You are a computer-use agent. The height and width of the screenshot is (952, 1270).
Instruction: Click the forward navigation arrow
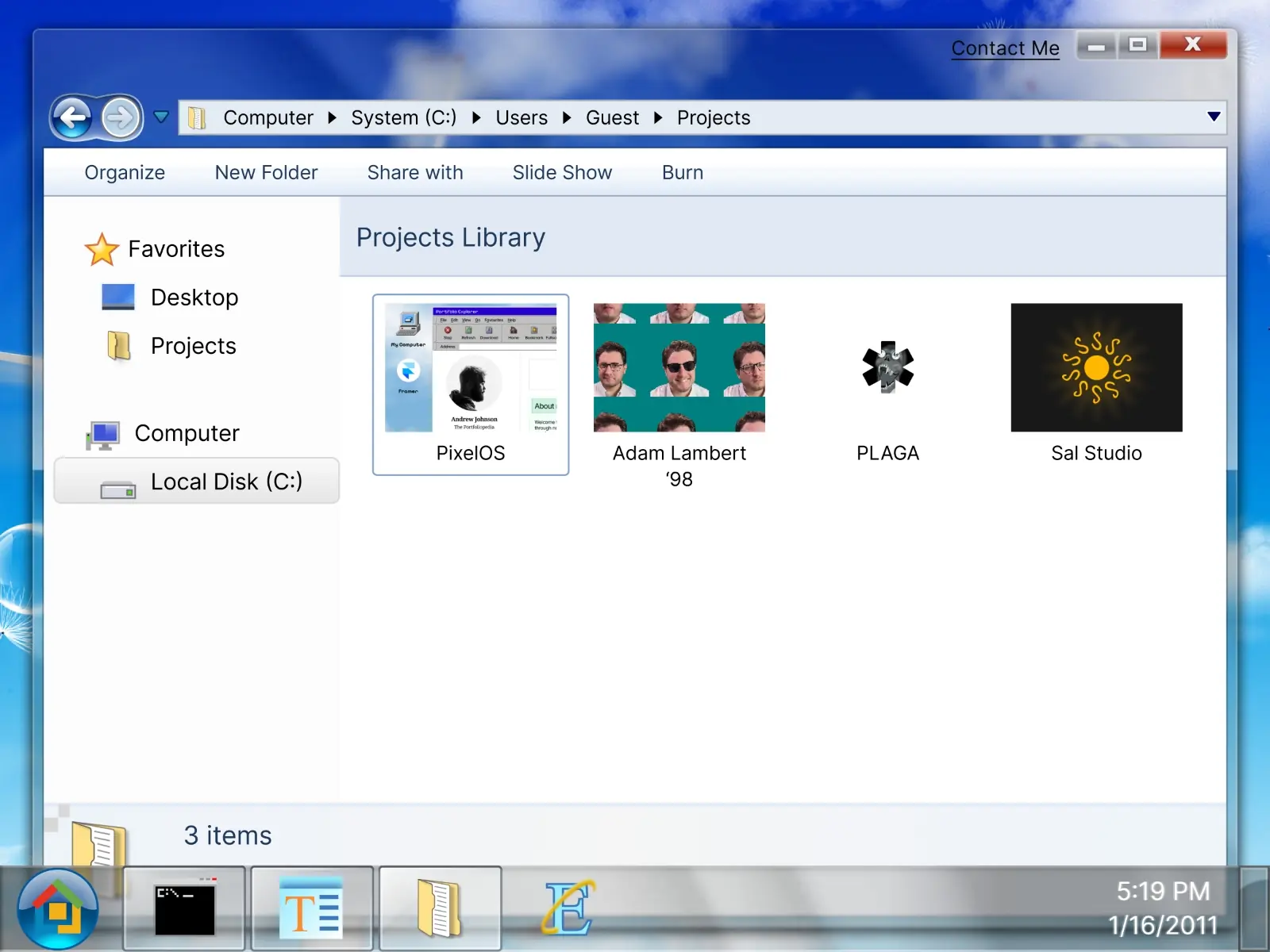pyautogui.click(x=121, y=118)
